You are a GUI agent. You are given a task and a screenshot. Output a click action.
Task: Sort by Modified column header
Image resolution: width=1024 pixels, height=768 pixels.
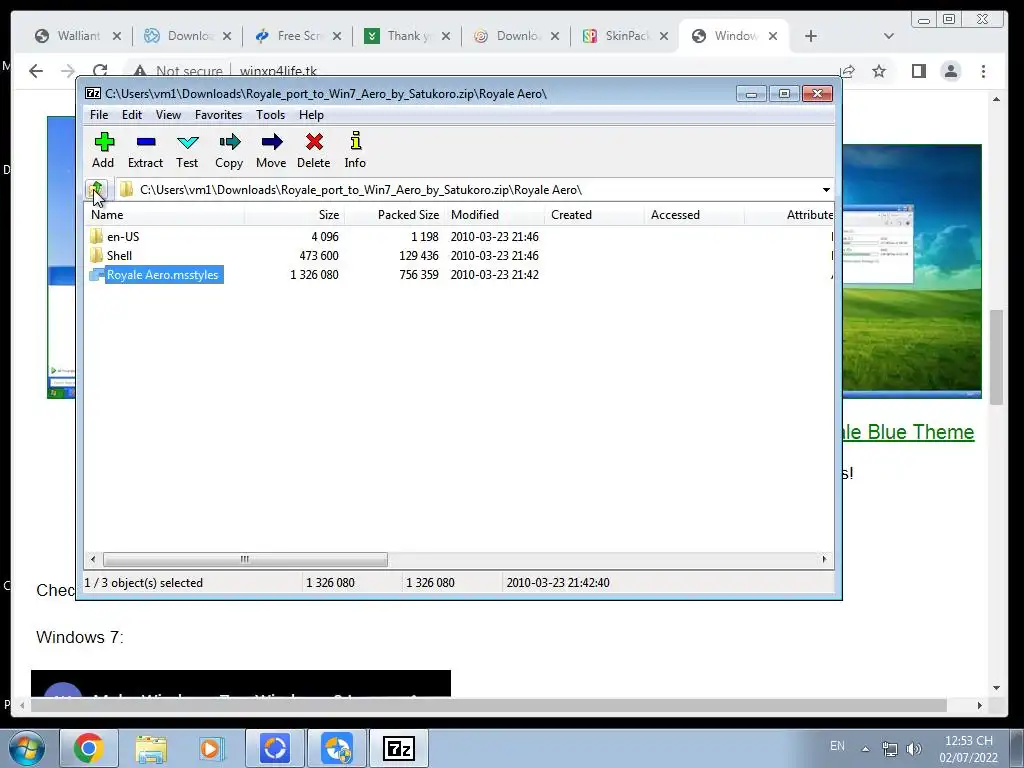click(x=494, y=215)
